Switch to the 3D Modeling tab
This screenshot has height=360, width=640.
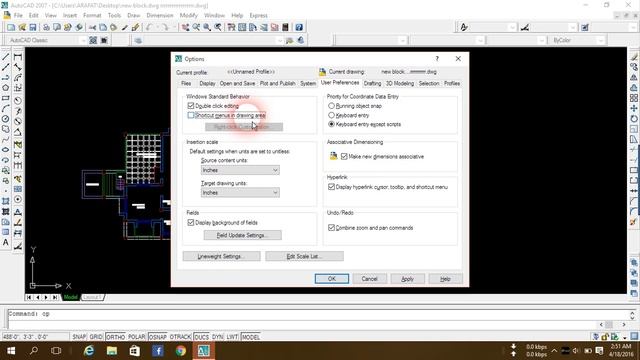[400, 83]
